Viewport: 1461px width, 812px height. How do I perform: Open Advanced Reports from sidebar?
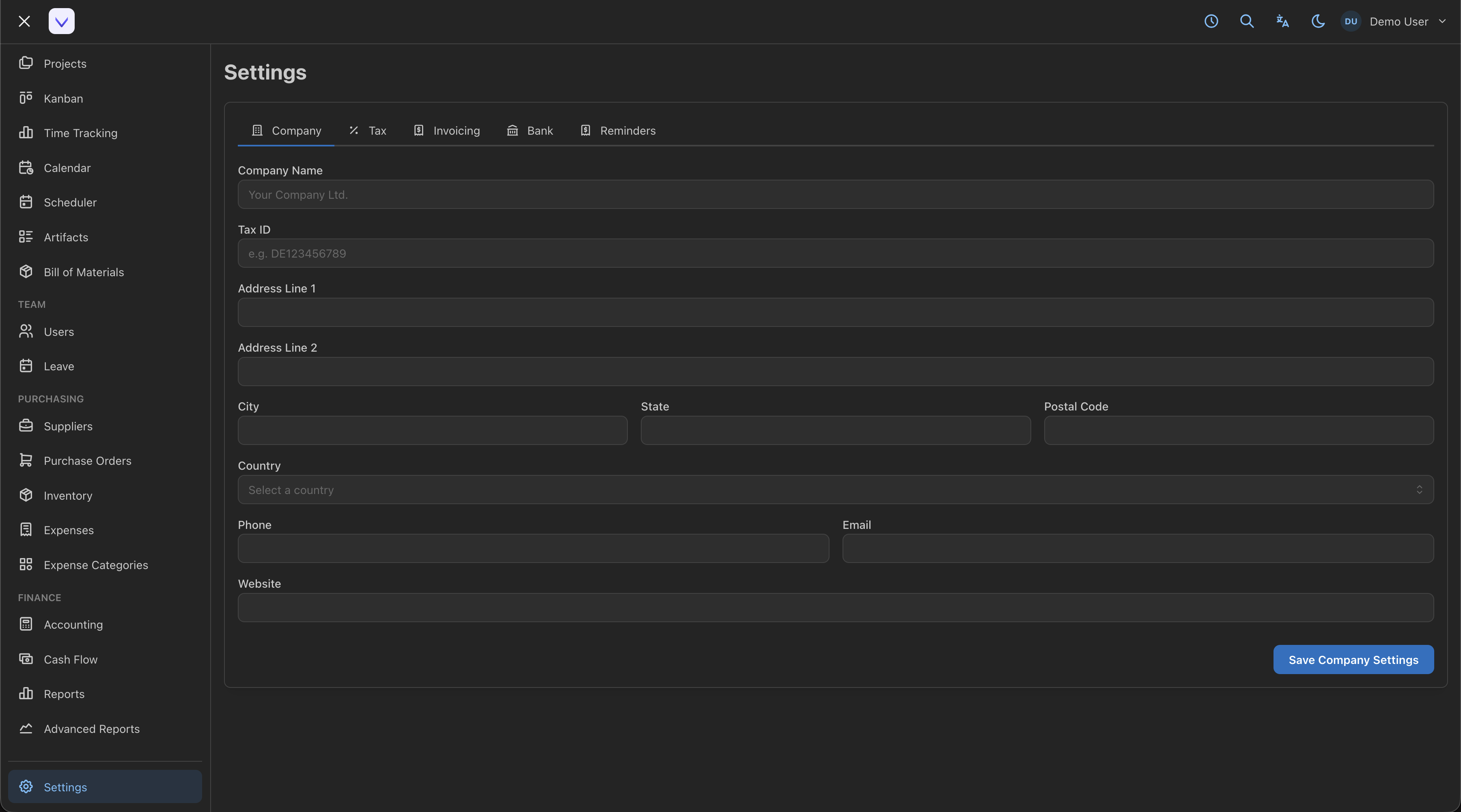pyautogui.click(x=91, y=729)
